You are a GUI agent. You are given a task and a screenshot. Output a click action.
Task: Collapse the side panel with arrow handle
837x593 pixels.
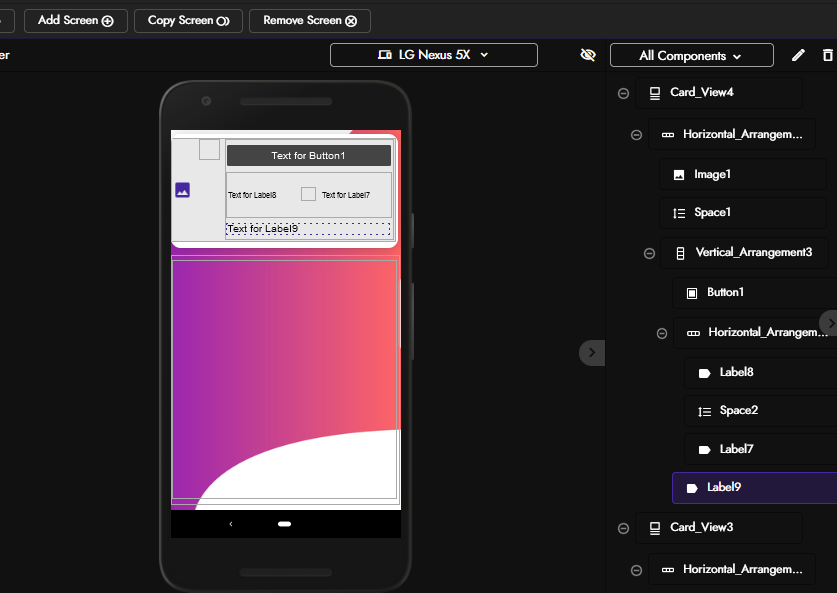click(x=591, y=352)
